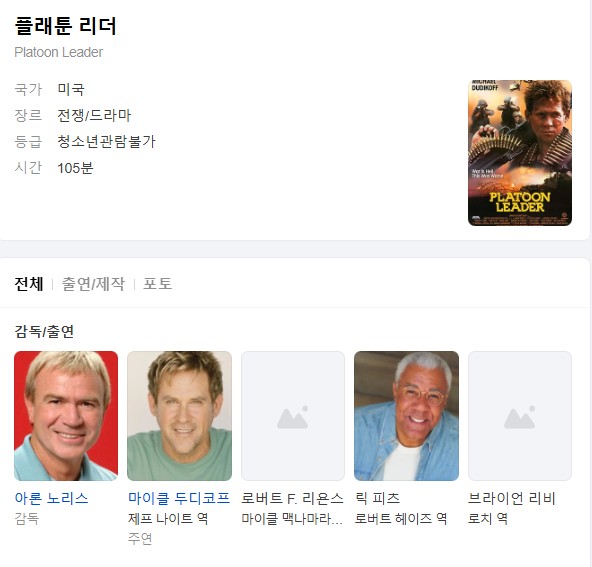This screenshot has width=592, height=567.
Task: Click the 브라이언 리비 name text
Action: coord(512,498)
